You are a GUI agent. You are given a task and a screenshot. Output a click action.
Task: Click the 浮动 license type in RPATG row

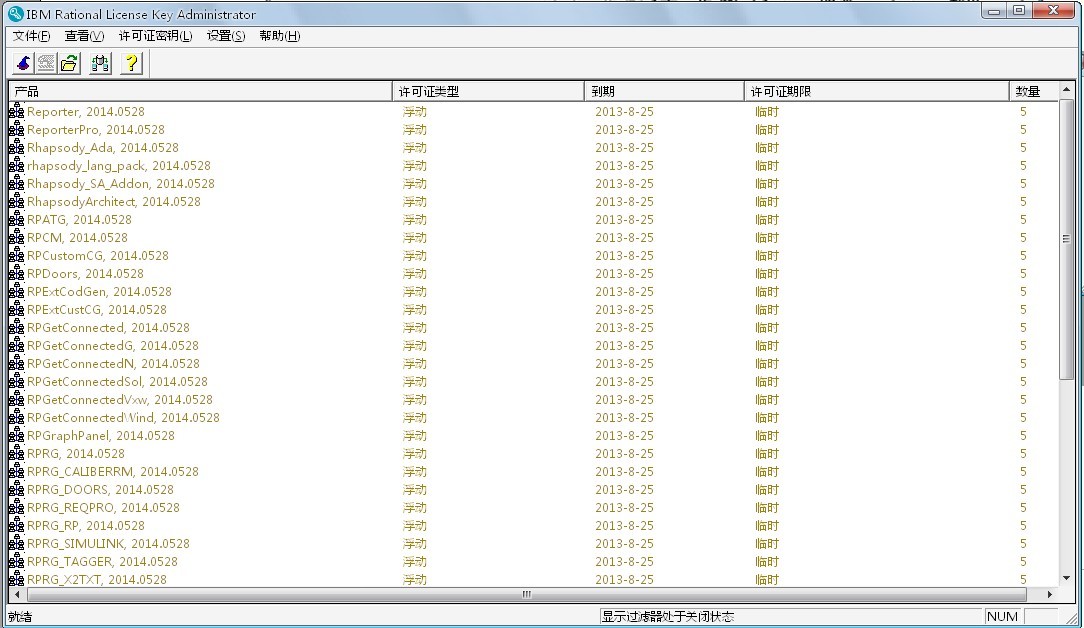[x=415, y=219]
